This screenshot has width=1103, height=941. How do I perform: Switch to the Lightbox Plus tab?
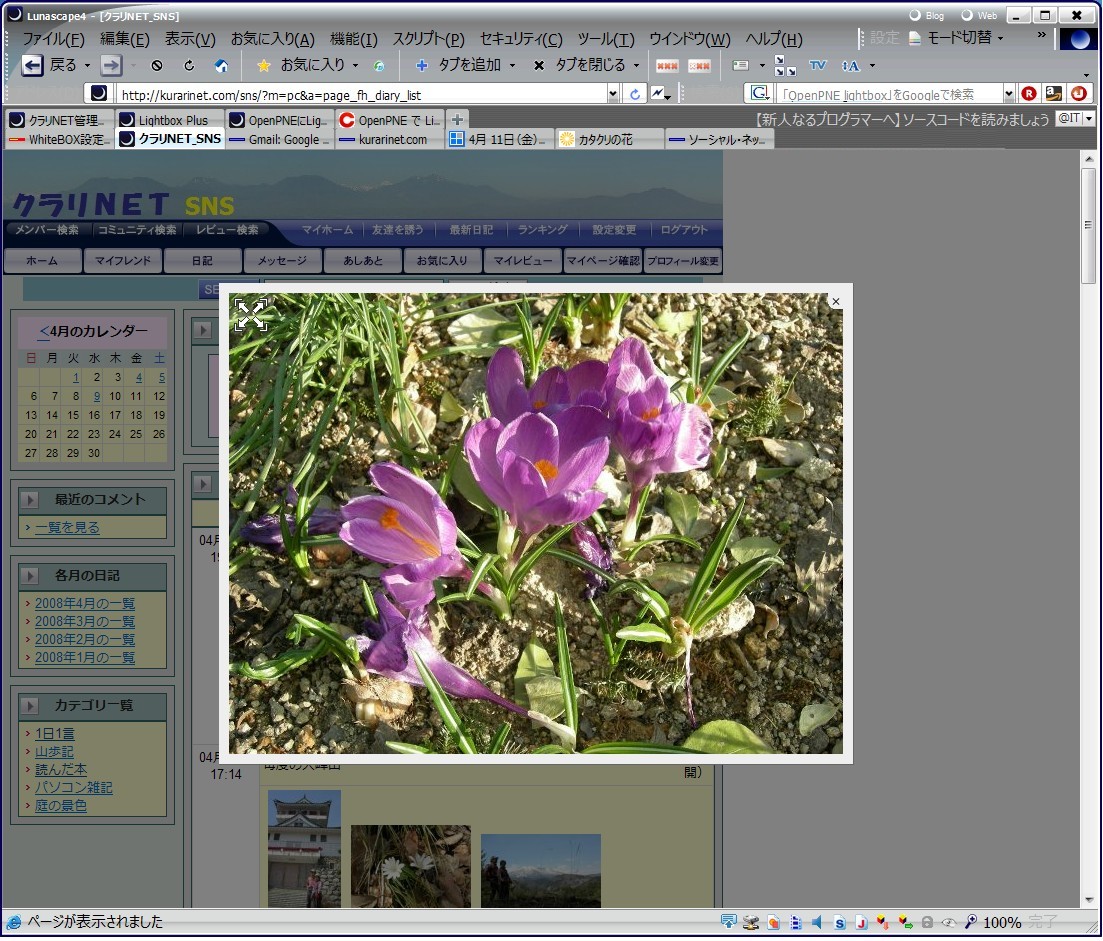170,120
